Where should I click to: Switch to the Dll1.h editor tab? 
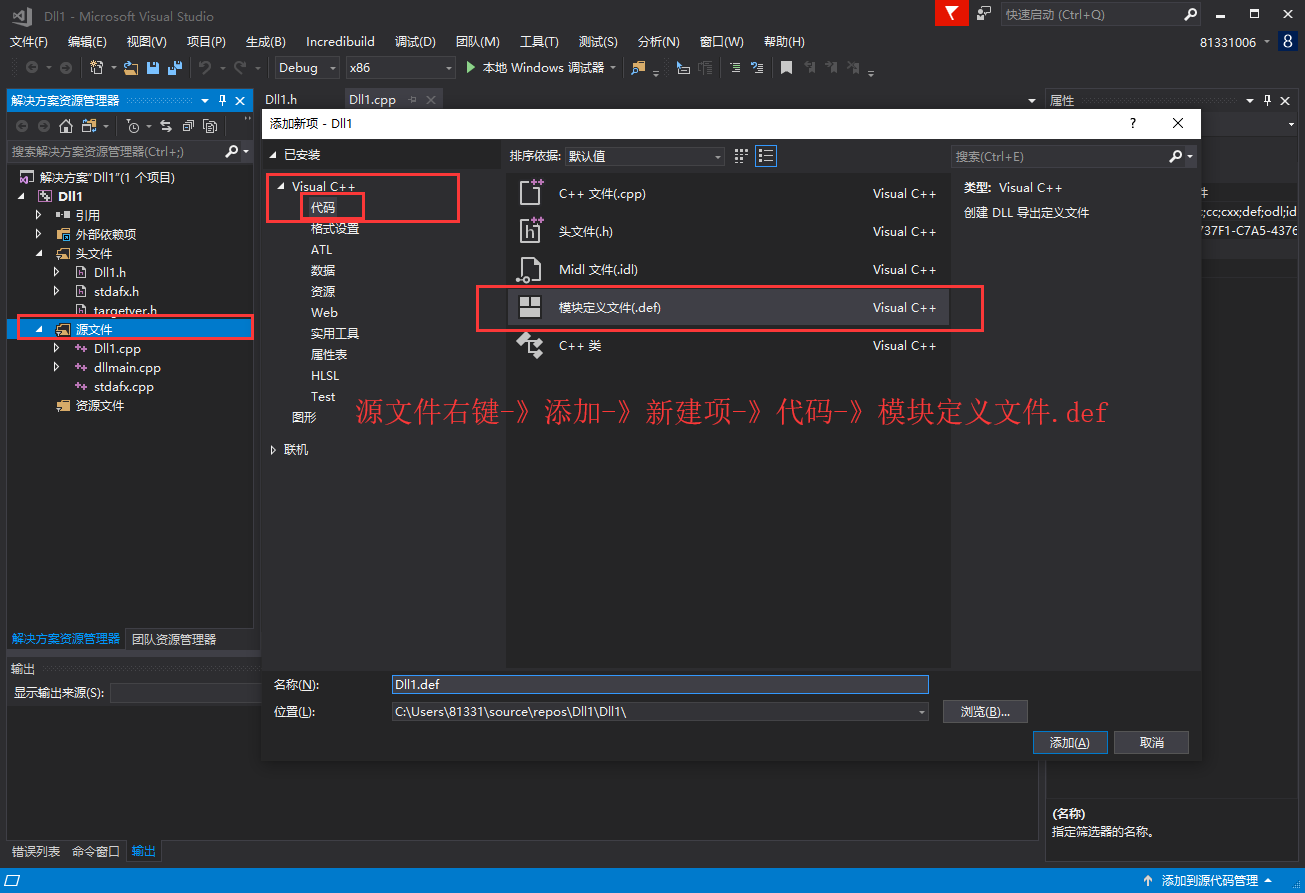(x=281, y=100)
